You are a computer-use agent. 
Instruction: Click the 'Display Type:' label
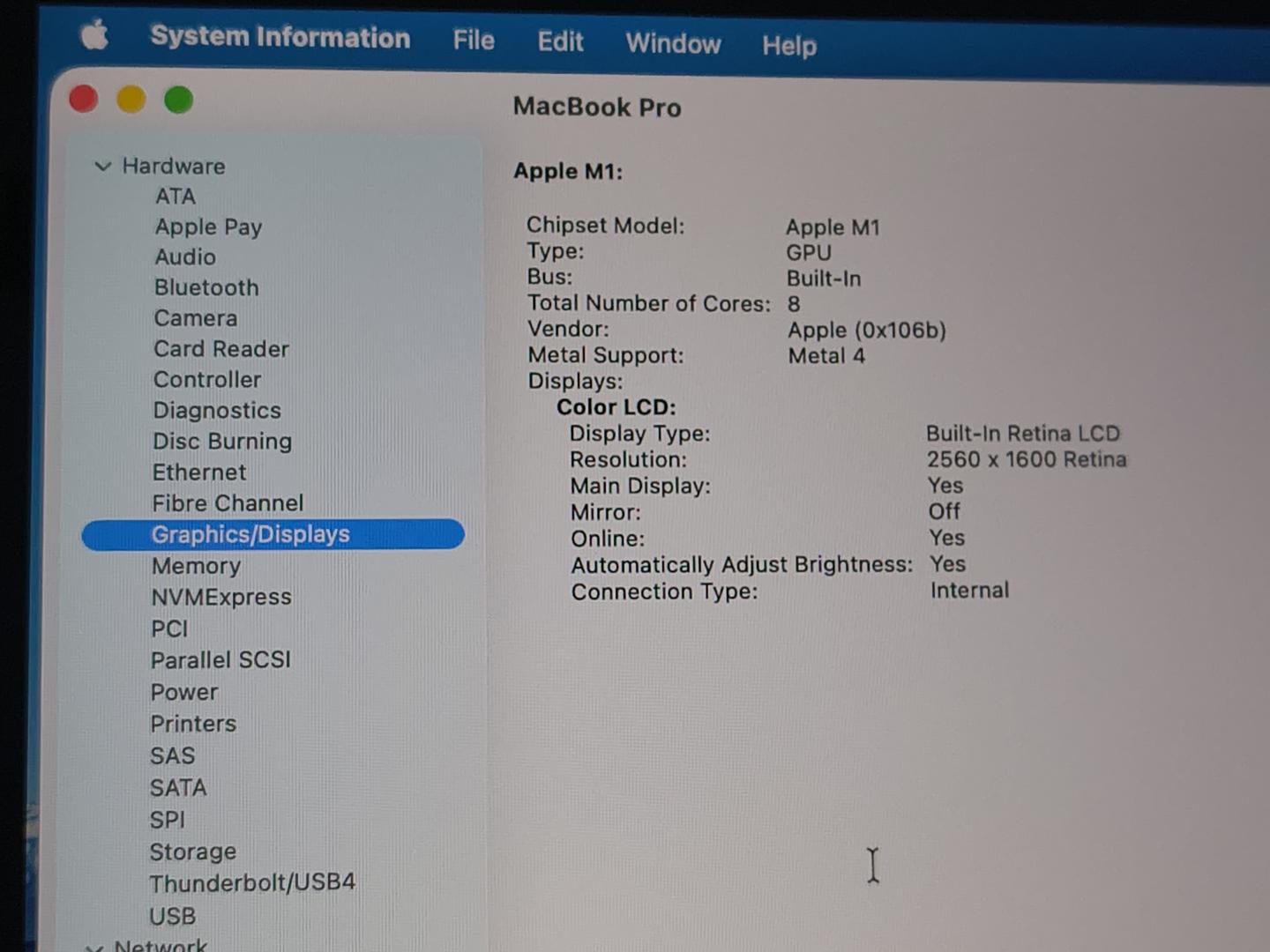639,434
